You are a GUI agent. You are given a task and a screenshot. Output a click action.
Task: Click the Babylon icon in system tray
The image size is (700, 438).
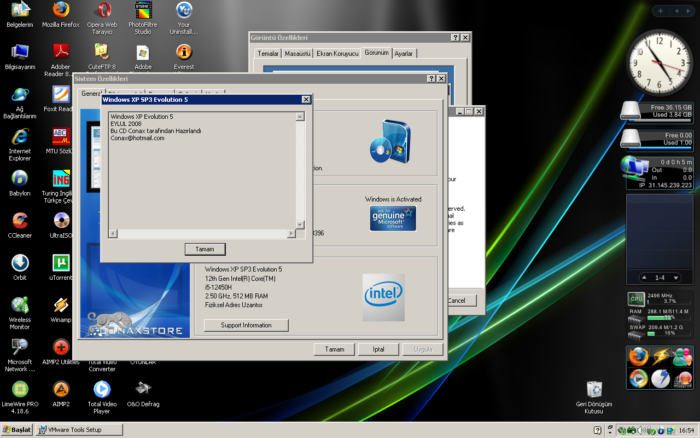tap(661, 431)
